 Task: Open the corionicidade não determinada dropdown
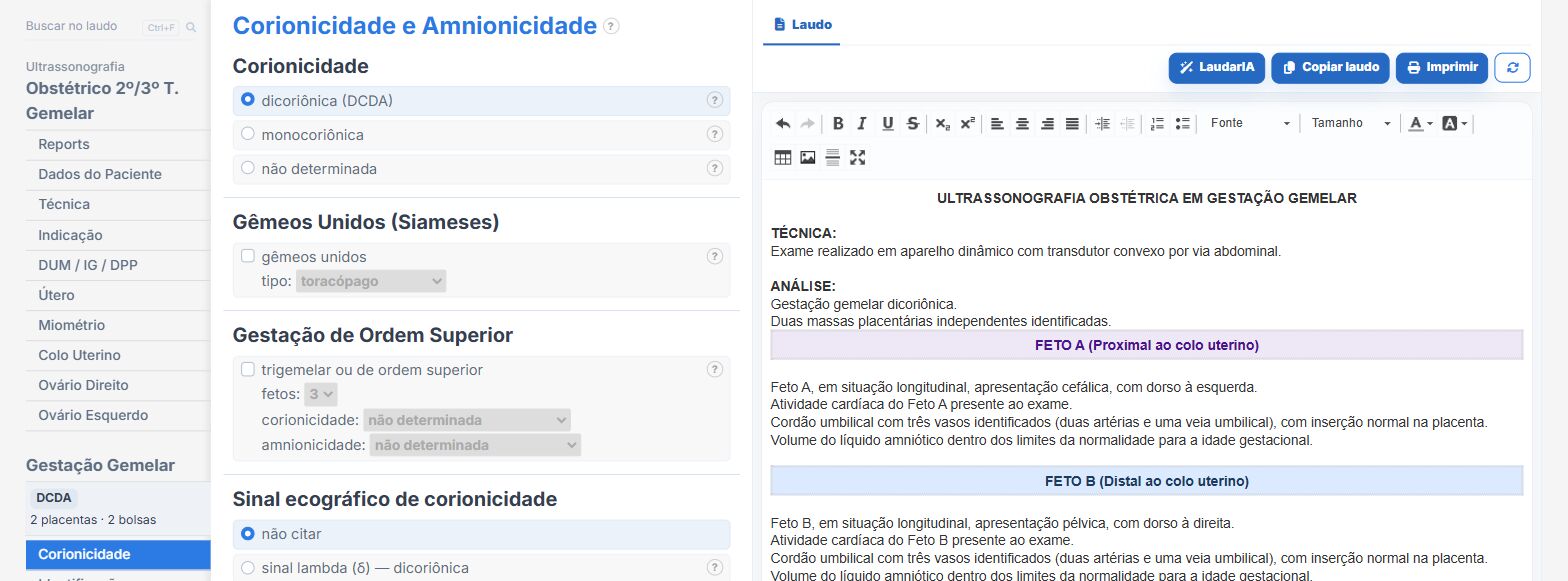point(467,420)
